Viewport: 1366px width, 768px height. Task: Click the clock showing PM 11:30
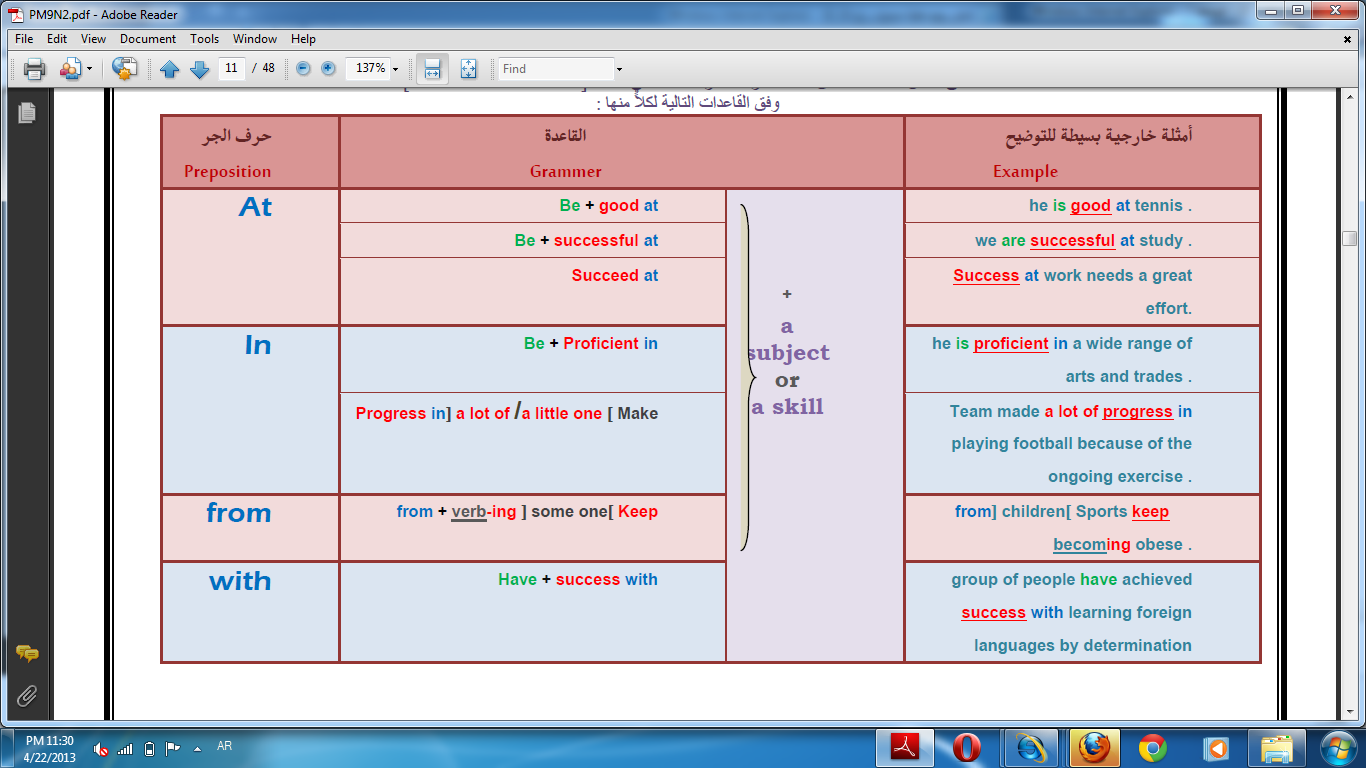50,741
